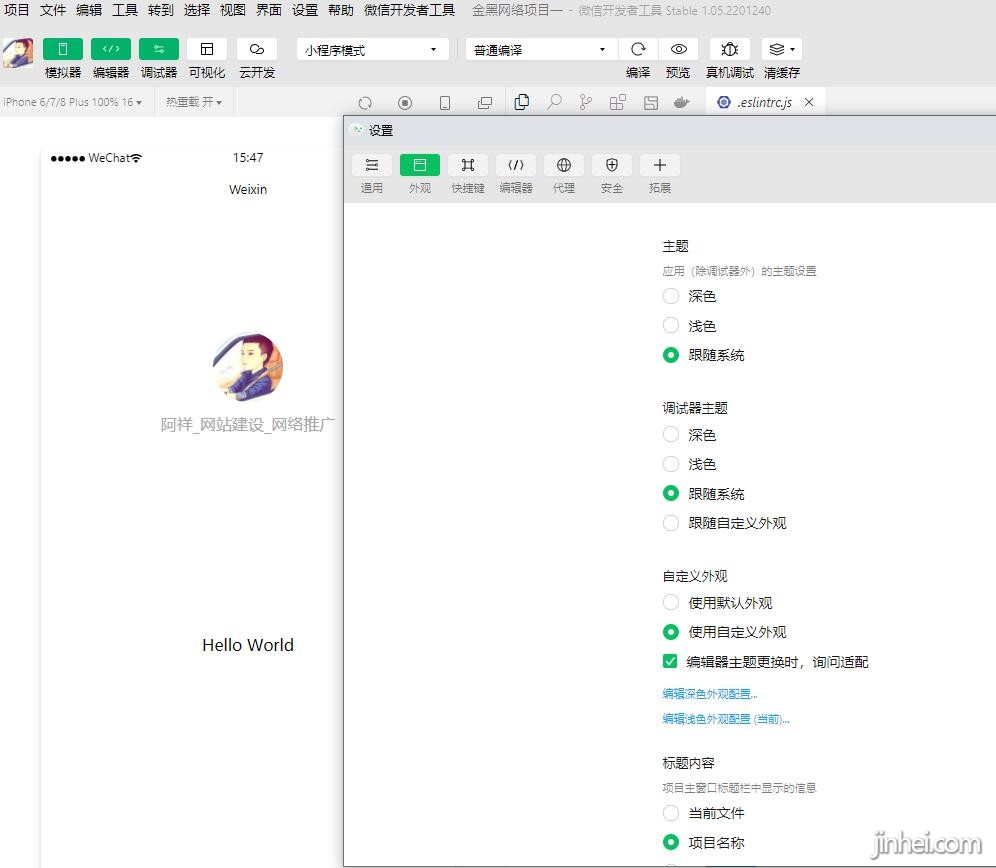Select 浅色 under 调试器主题

click(671, 464)
